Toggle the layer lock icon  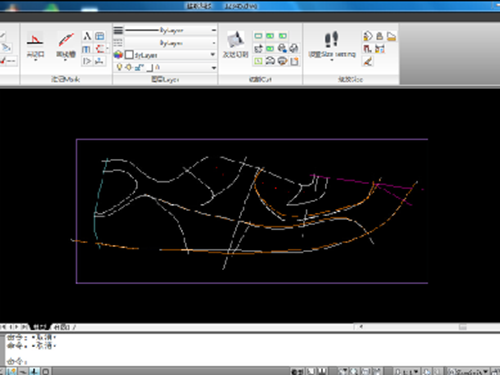click(139, 68)
